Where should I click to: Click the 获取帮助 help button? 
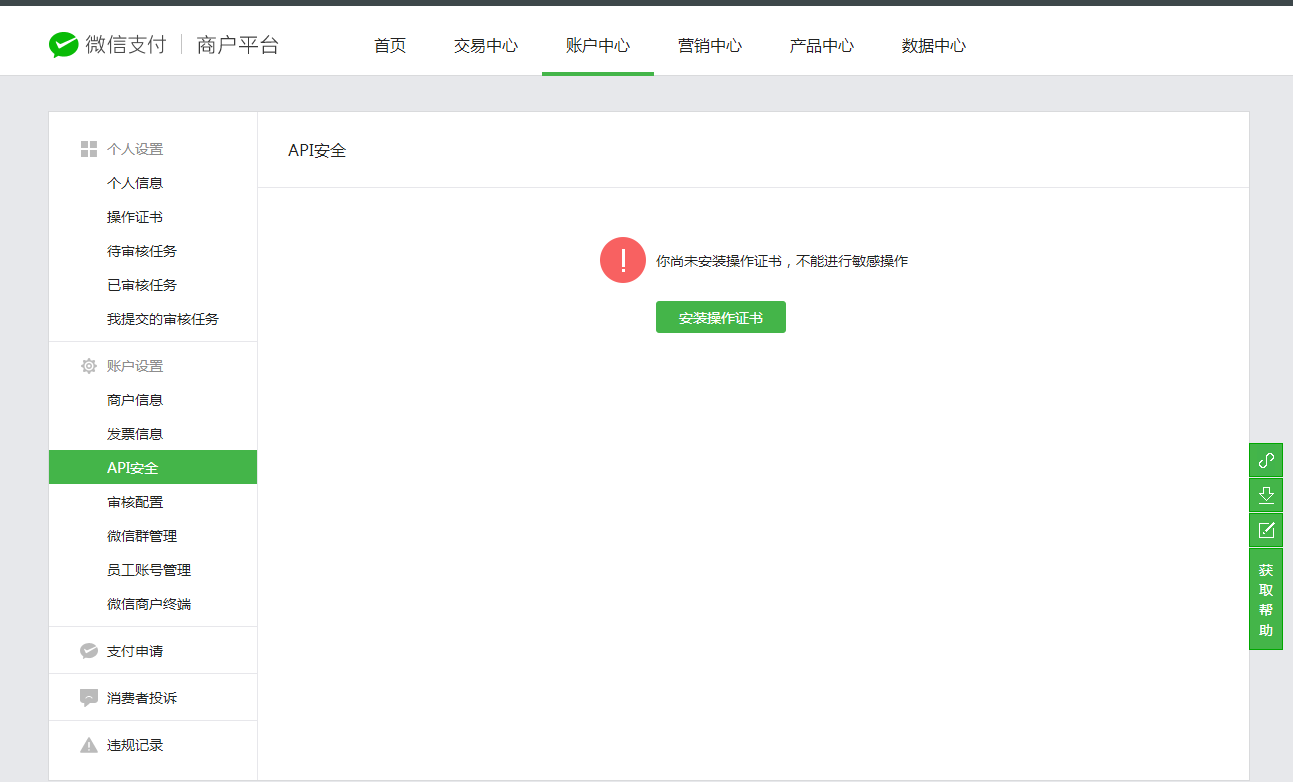[x=1266, y=599]
